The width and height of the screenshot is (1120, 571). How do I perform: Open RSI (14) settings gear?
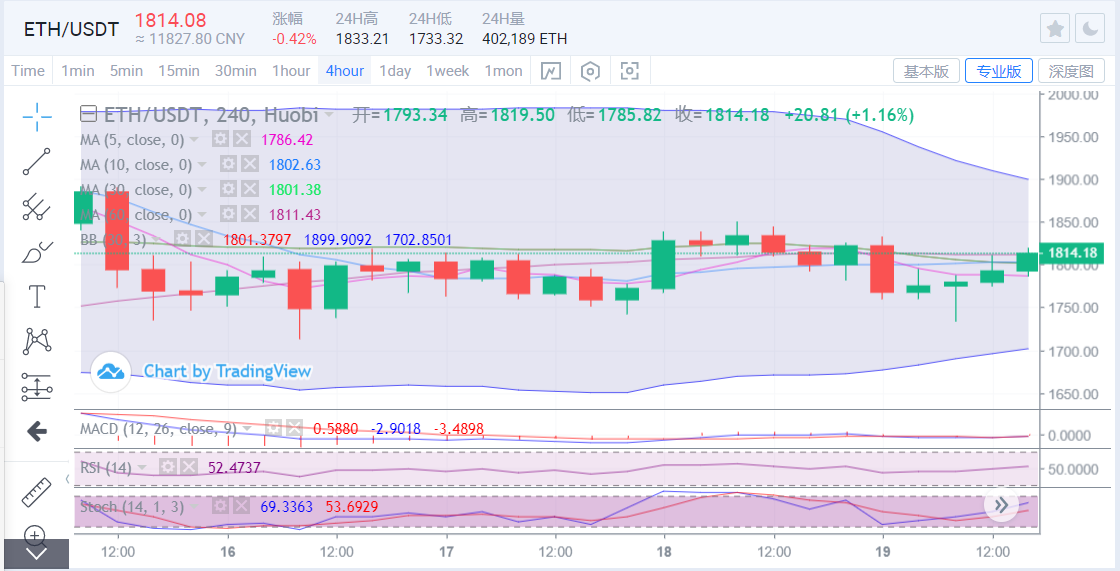[x=167, y=468]
